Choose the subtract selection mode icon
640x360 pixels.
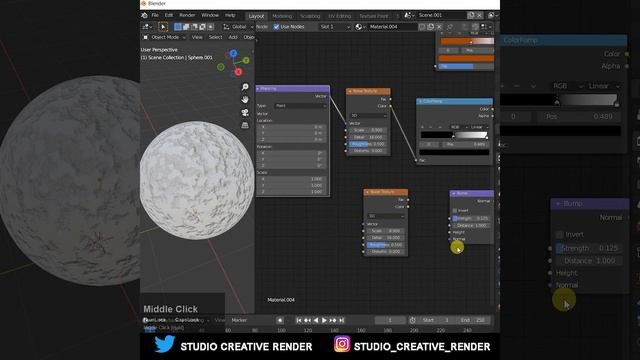tap(194, 27)
